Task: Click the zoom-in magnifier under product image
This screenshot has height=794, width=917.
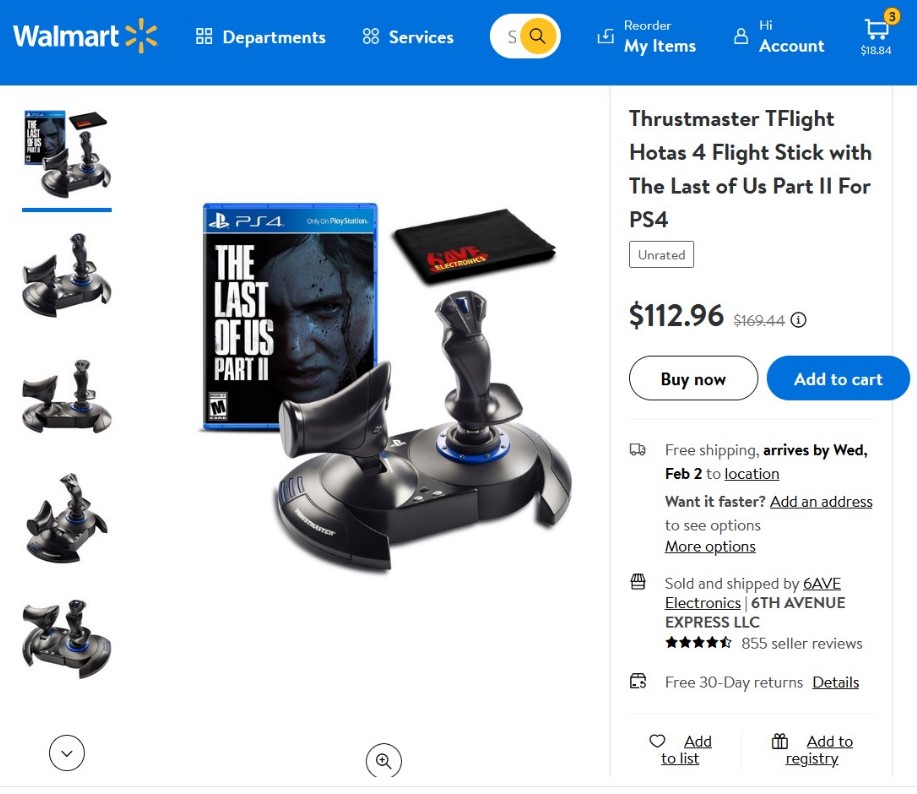Action: tap(384, 761)
